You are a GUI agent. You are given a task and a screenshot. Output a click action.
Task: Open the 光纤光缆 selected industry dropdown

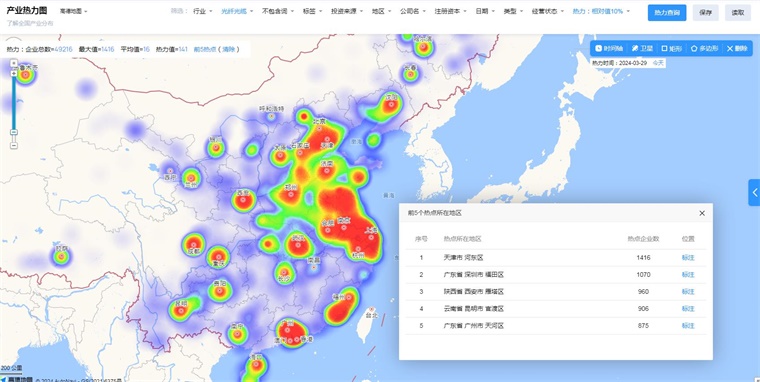point(237,11)
